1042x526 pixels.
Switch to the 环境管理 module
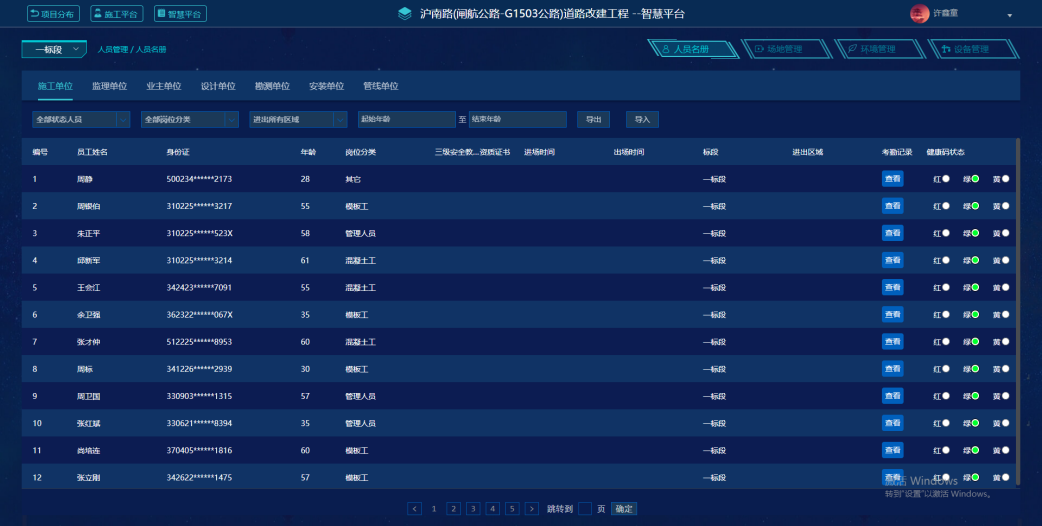point(879,49)
